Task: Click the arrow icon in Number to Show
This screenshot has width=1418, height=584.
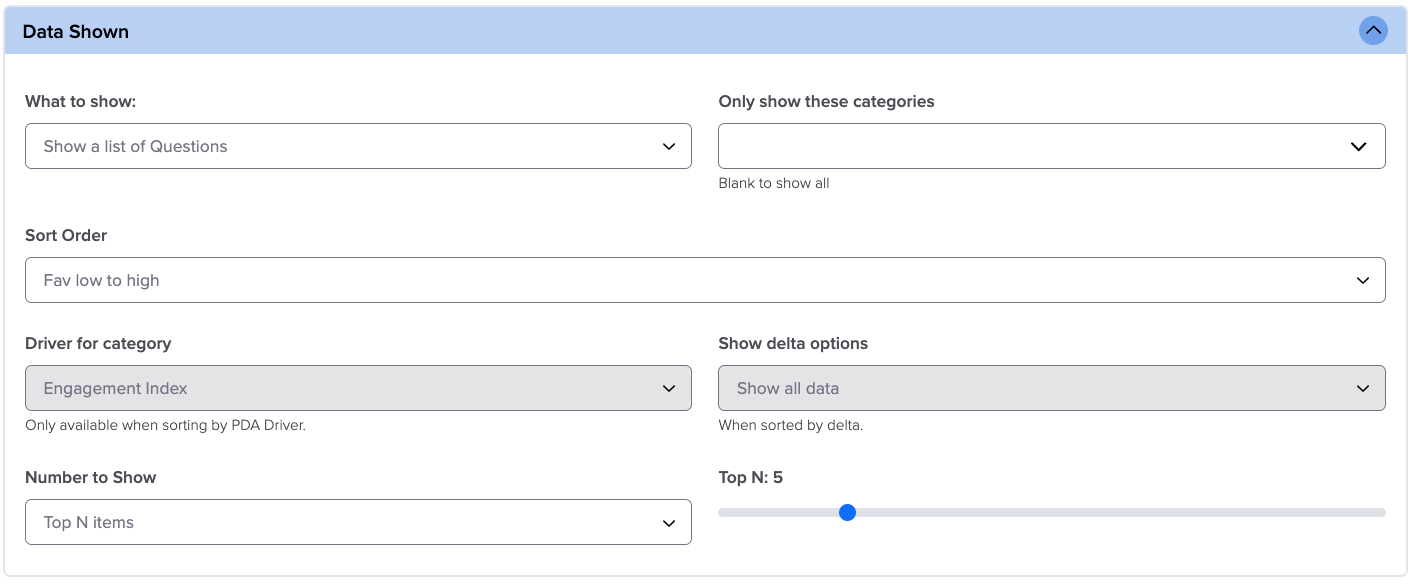Action: (x=669, y=523)
